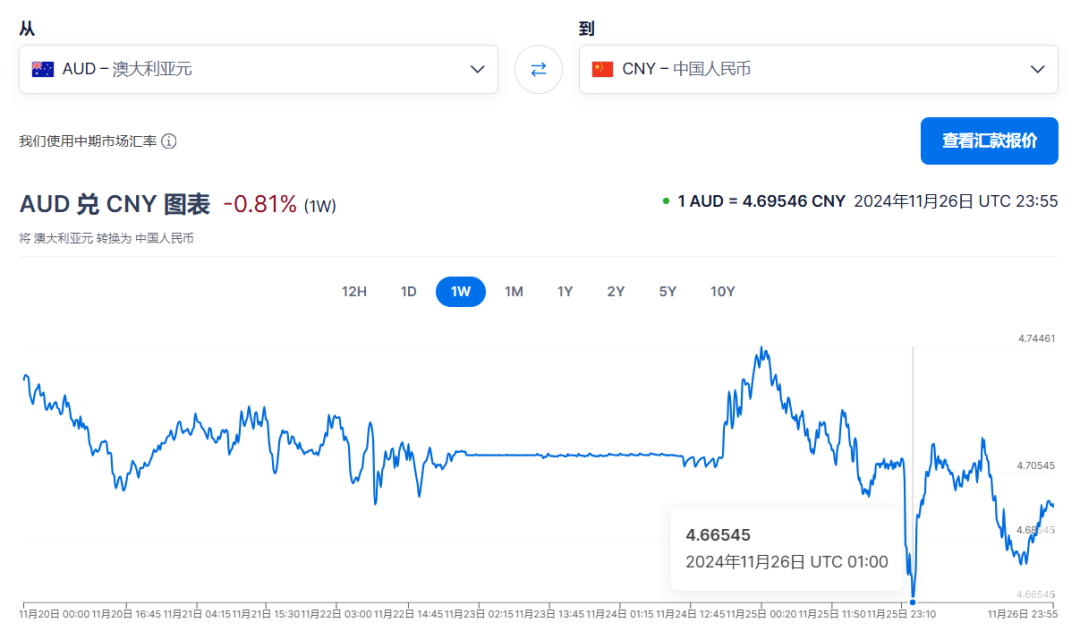Click the 11月23日 02:15 axis label
This screenshot has height=631, width=1080.
478,614
